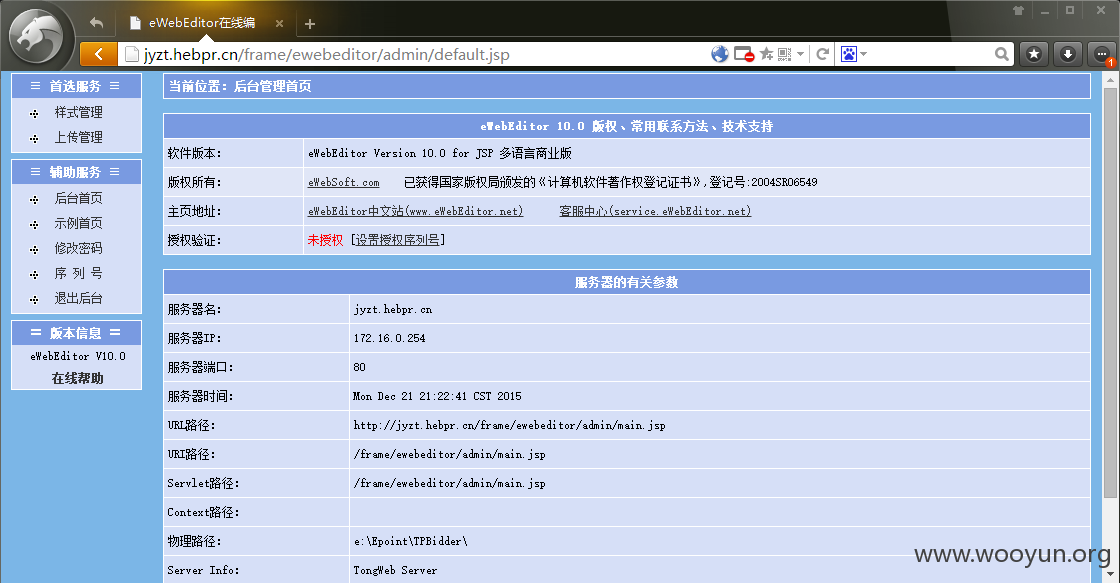The height and width of the screenshot is (583, 1120).
Task: Click the globe icon in the address bar
Action: 720,54
